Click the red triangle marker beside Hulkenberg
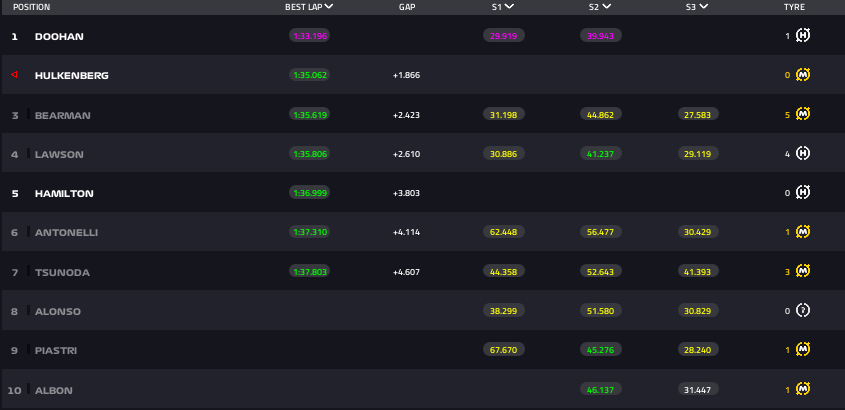Screen dimensions: 845x410 (15, 75)
